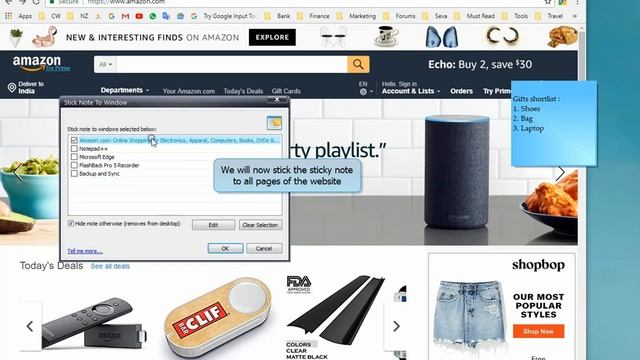Image resolution: width=640 pixels, height=360 pixels.
Task: Open the Tell me more link
Action: point(85,251)
